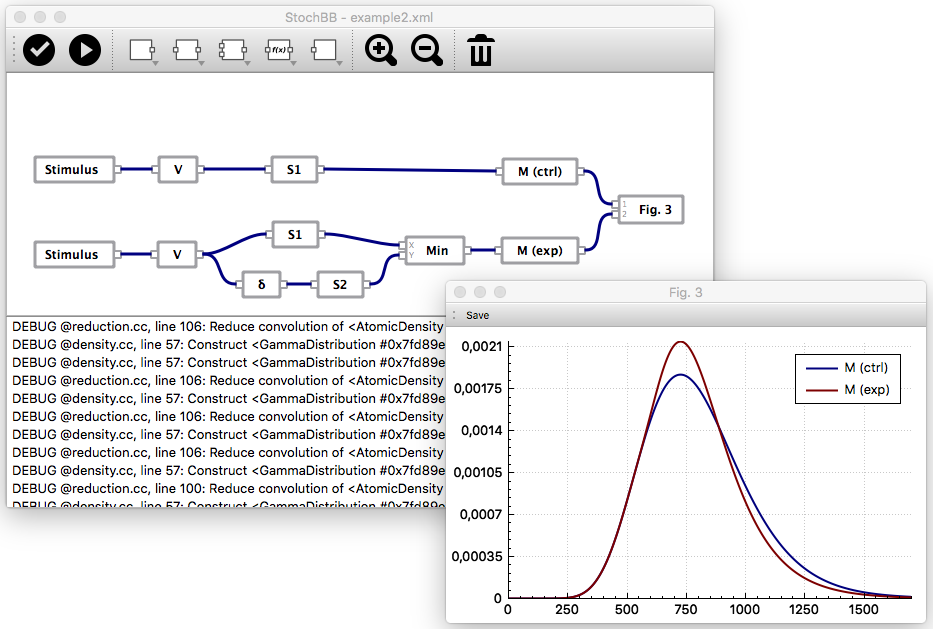
Task: Zoom out of the network canvas
Action: (427, 50)
